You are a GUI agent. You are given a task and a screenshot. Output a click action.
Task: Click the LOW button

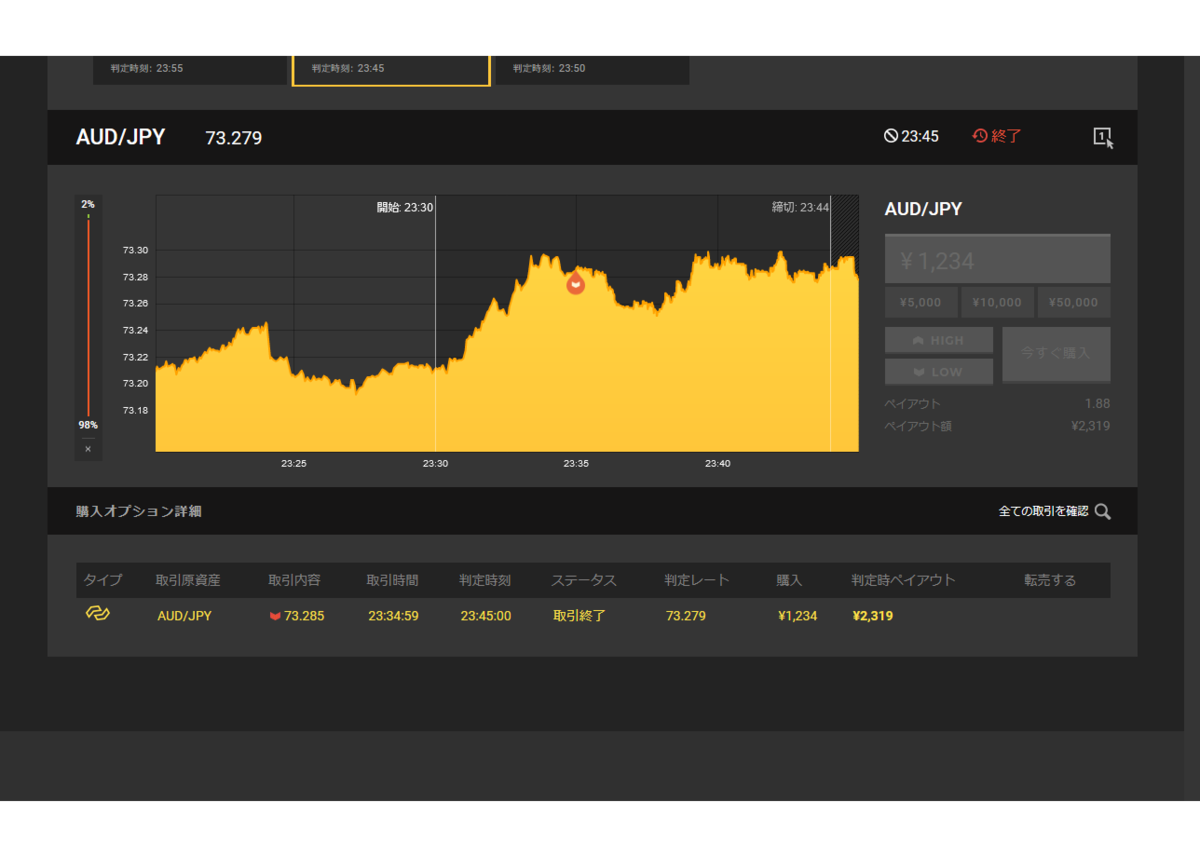[x=939, y=372]
